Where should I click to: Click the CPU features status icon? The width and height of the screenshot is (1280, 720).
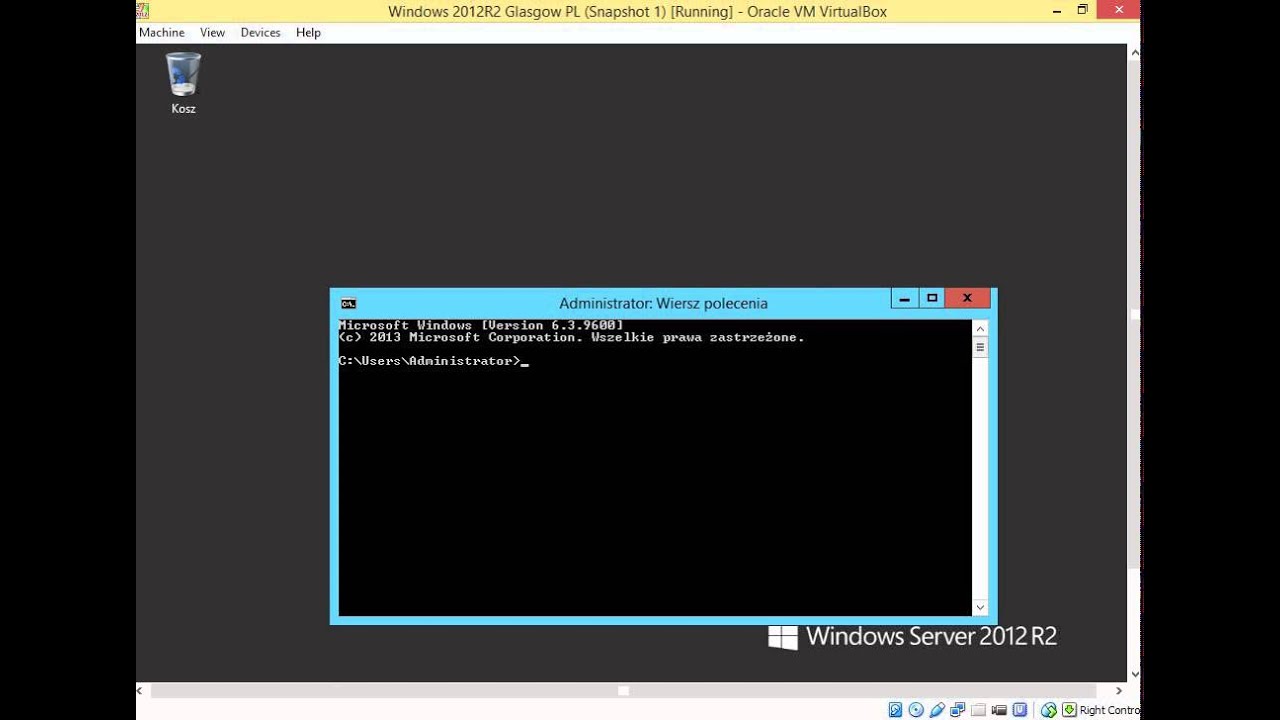[x=1020, y=710]
